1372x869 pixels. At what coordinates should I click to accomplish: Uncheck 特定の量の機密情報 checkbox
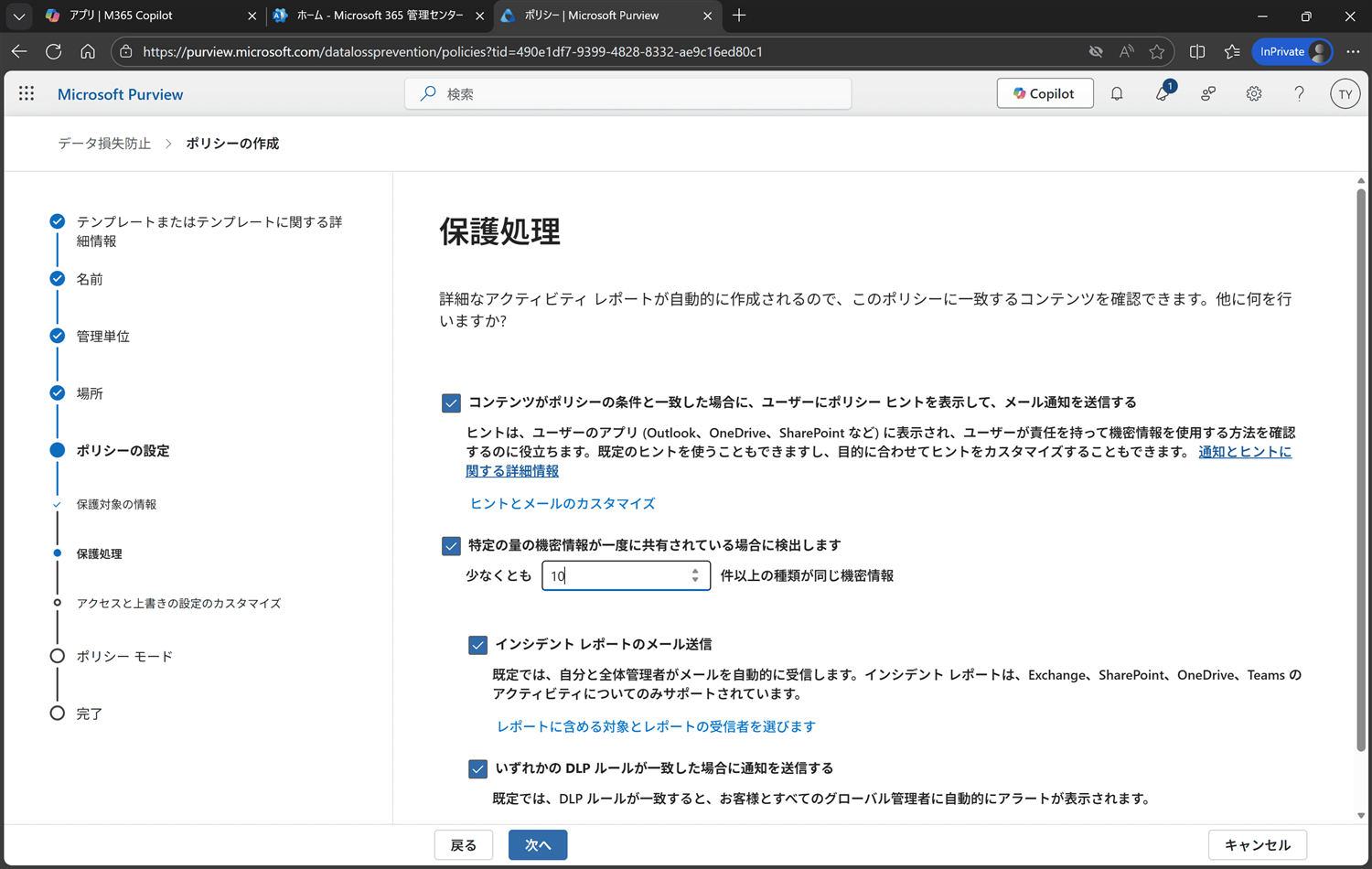[451, 546]
